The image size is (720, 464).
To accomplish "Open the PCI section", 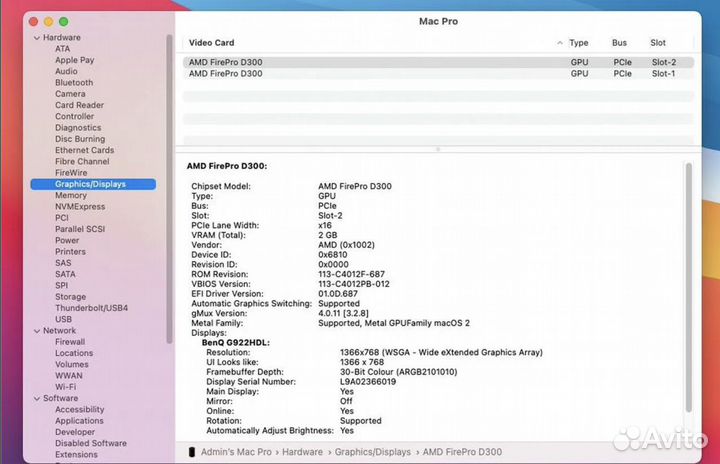I will coord(62,218).
